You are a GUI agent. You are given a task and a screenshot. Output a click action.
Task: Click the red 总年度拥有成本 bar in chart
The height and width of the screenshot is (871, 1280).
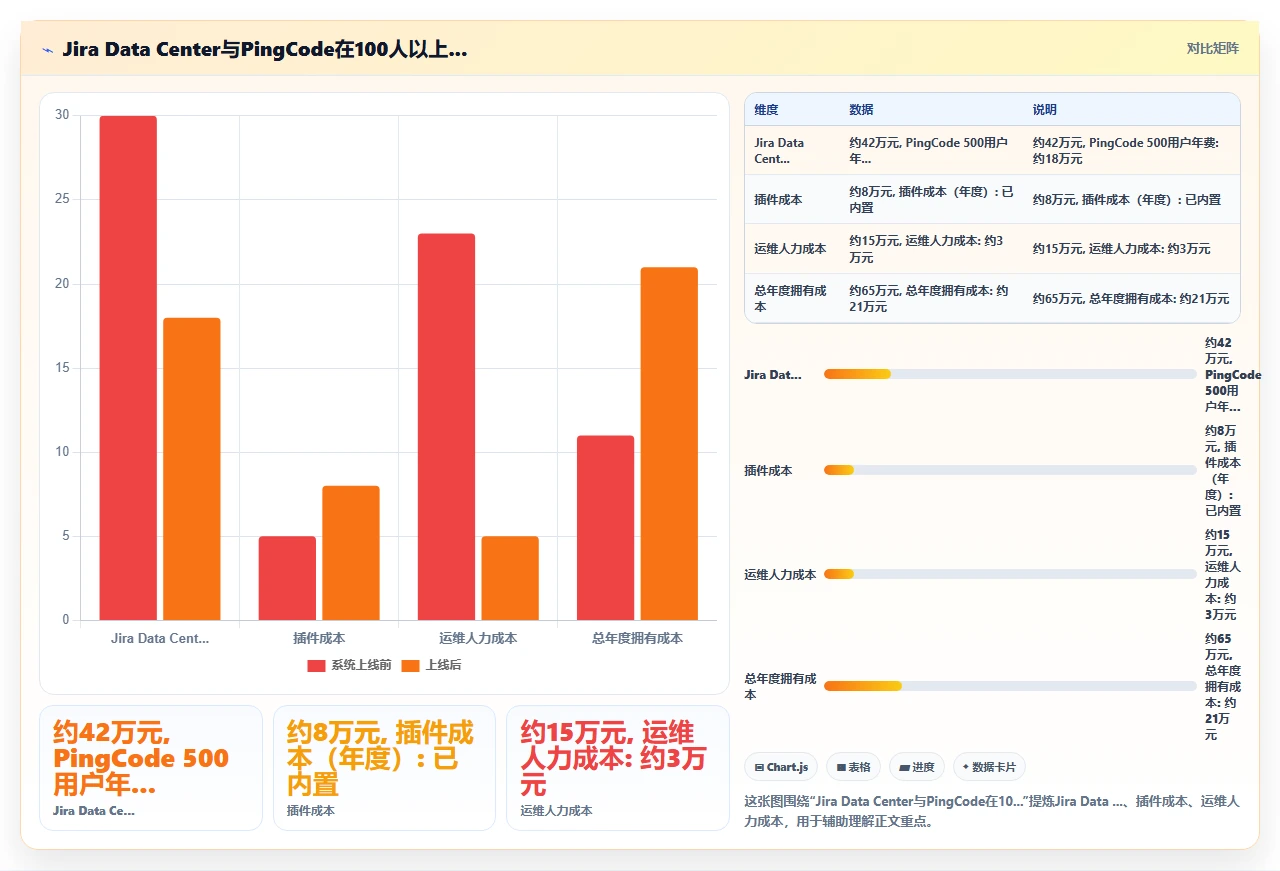click(605, 528)
